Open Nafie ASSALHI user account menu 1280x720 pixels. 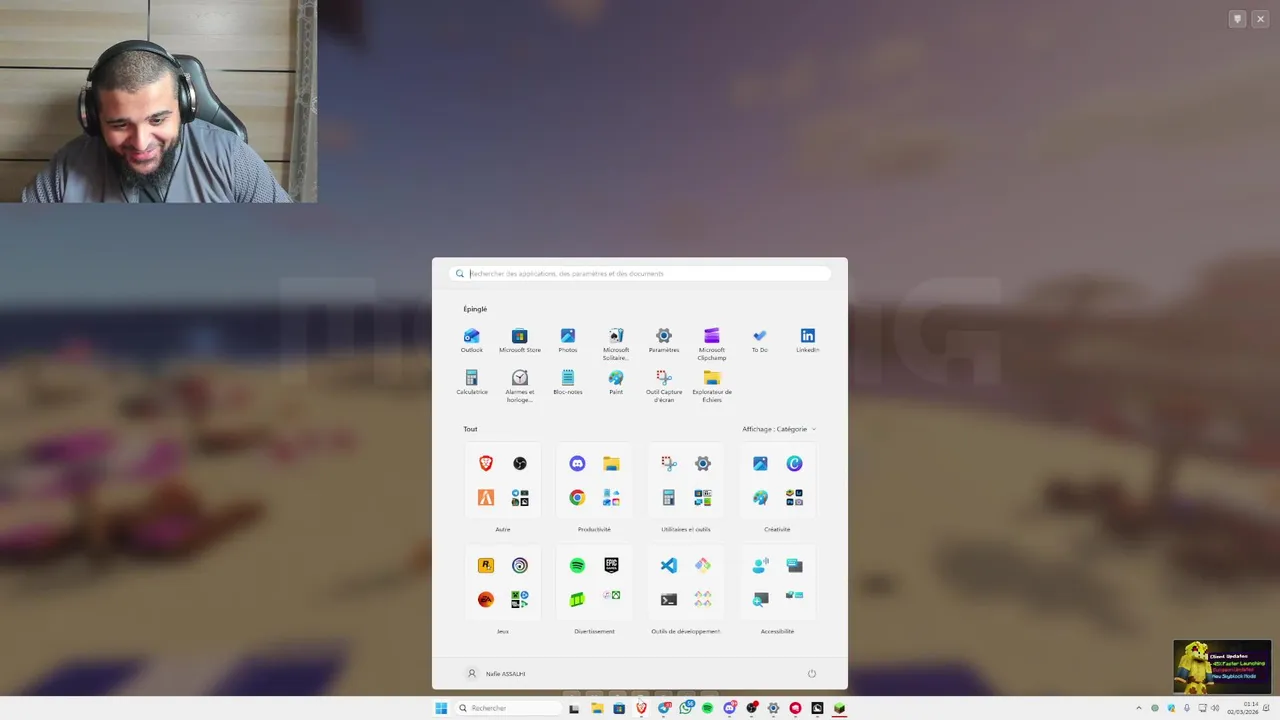pyautogui.click(x=496, y=674)
